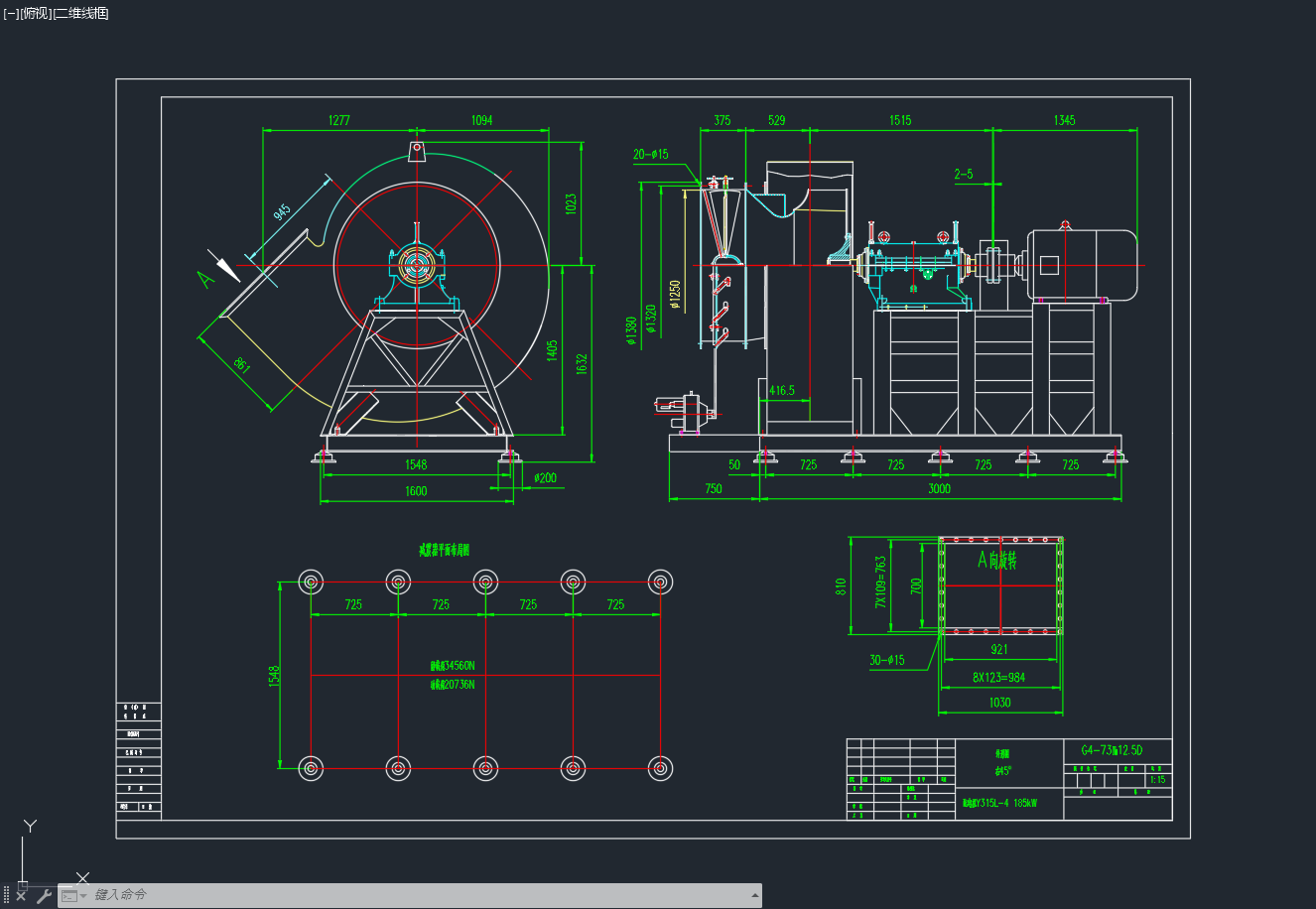Open command line customize wrench menu
The width and height of the screenshot is (1316, 909).
(x=44, y=896)
